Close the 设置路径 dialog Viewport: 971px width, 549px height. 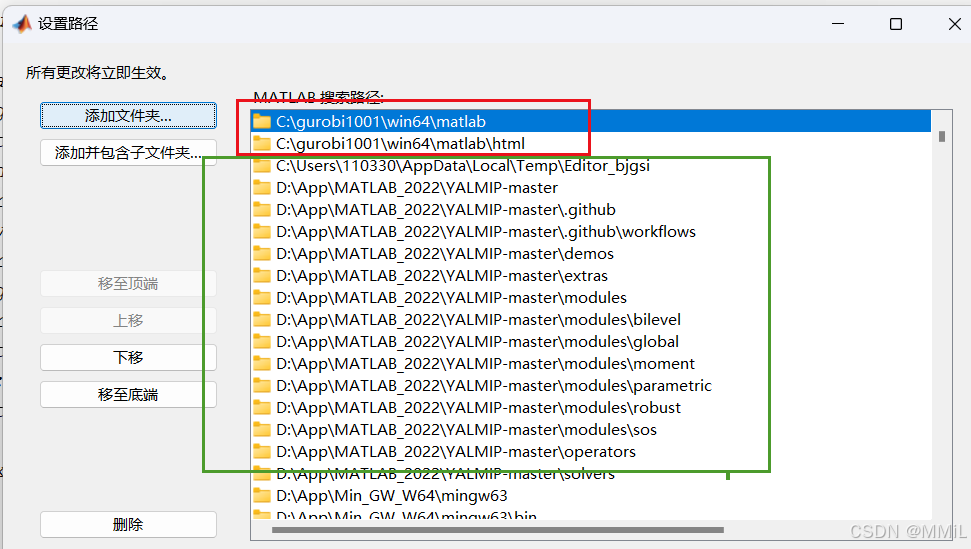954,24
